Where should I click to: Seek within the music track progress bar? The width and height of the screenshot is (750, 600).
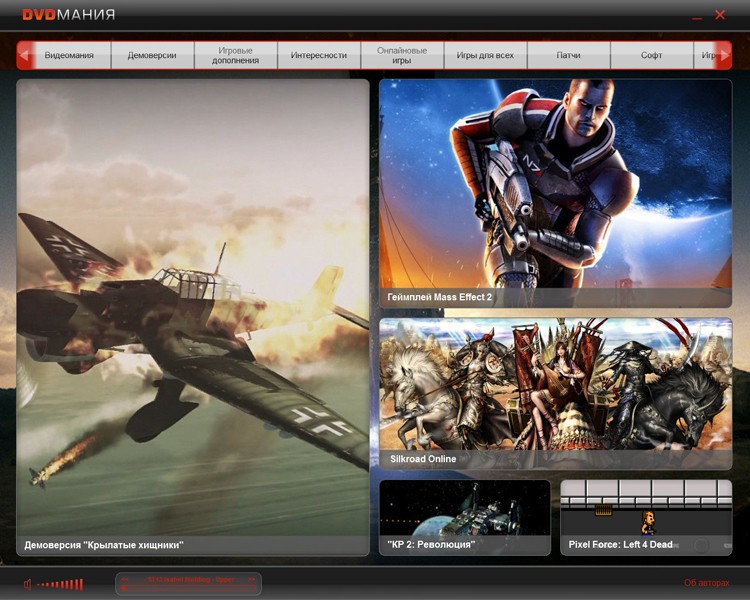(x=188, y=589)
